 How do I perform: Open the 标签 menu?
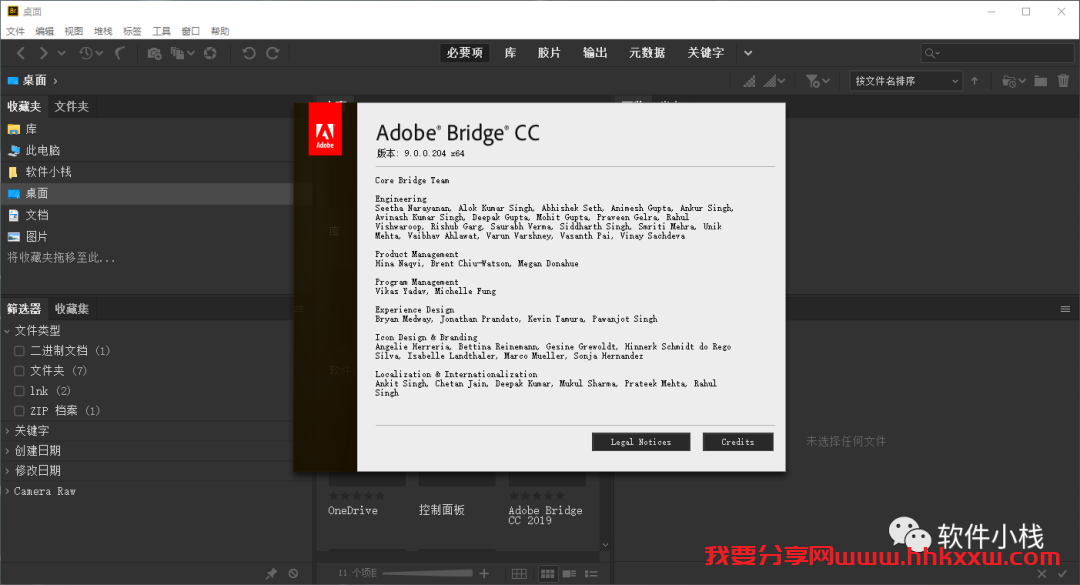tap(132, 31)
